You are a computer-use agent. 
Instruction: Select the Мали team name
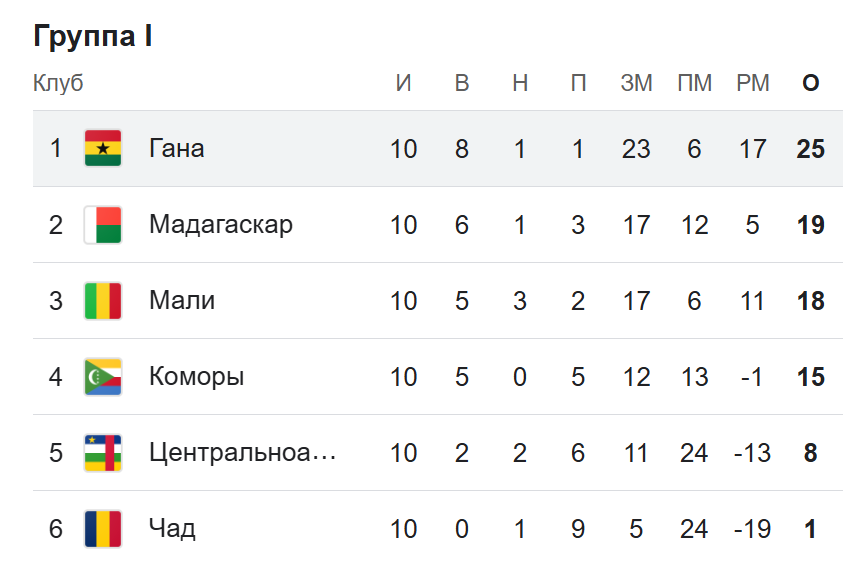pyautogui.click(x=182, y=301)
